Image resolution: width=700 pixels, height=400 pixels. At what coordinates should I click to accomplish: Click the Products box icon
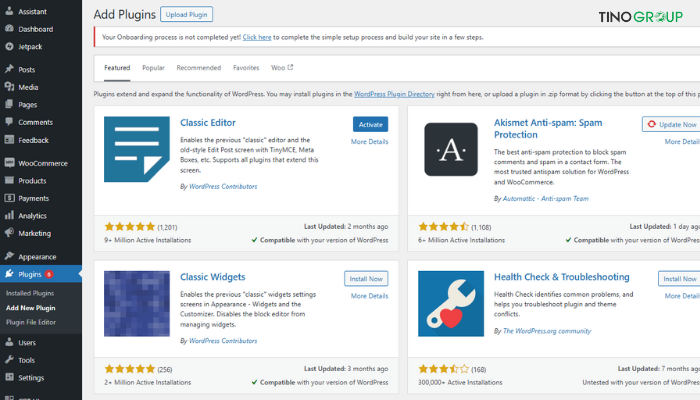pyautogui.click(x=9, y=180)
